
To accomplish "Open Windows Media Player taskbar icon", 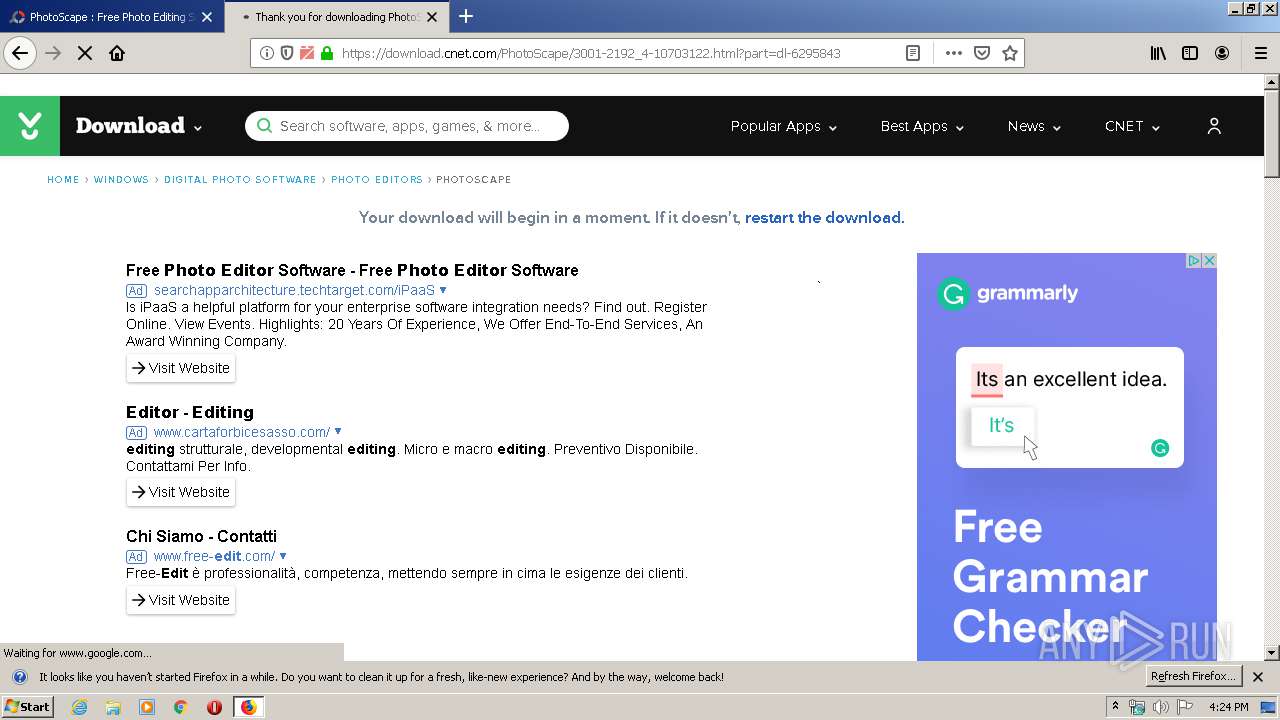I will [x=147, y=707].
